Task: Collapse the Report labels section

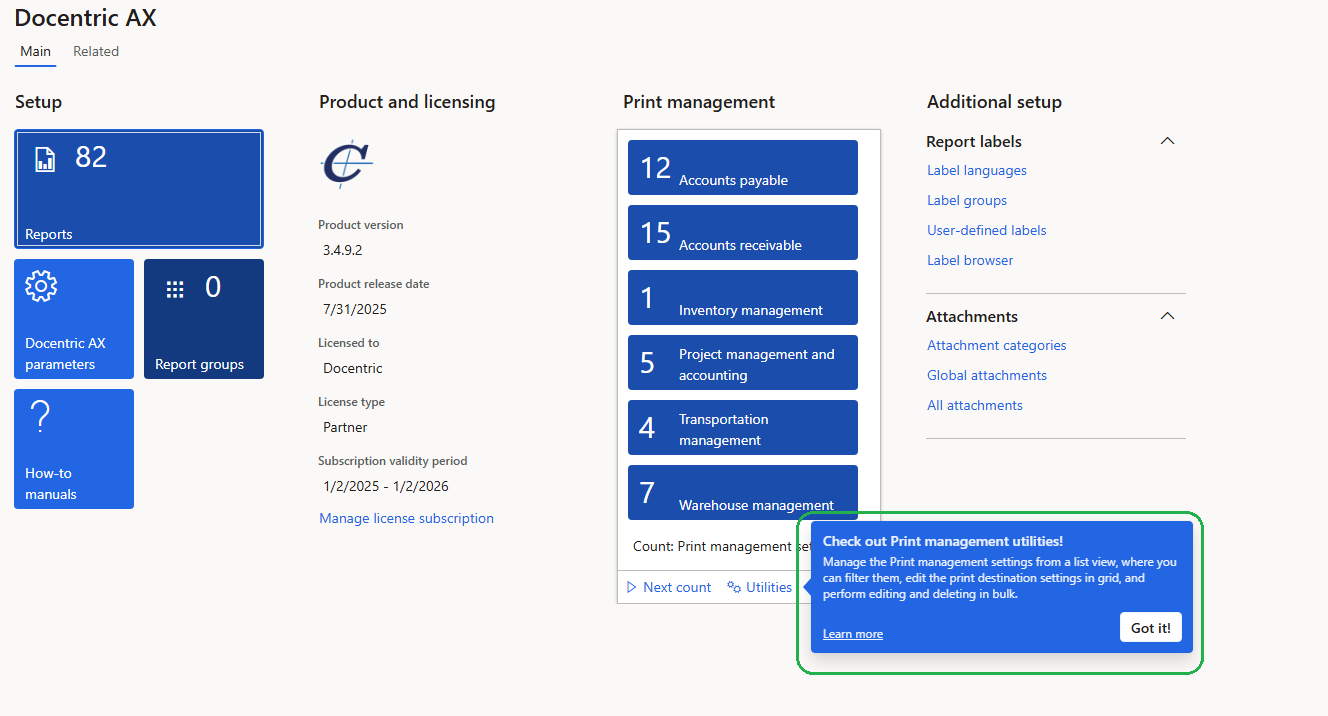Action: pos(1166,141)
